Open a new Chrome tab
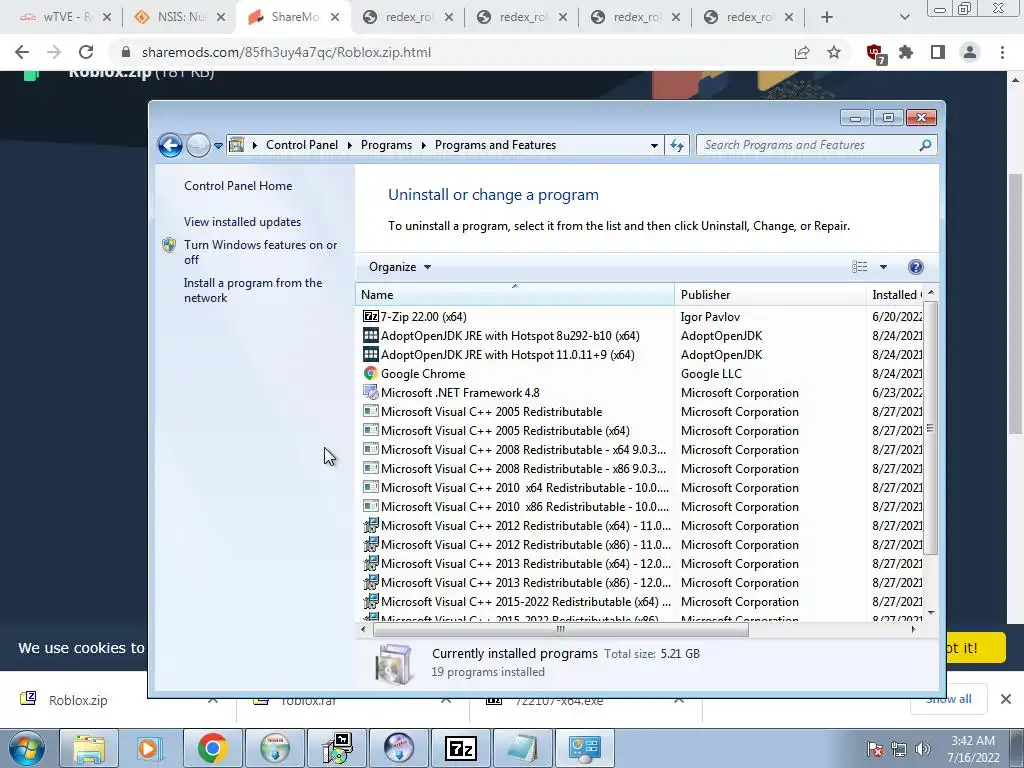 pos(827,17)
